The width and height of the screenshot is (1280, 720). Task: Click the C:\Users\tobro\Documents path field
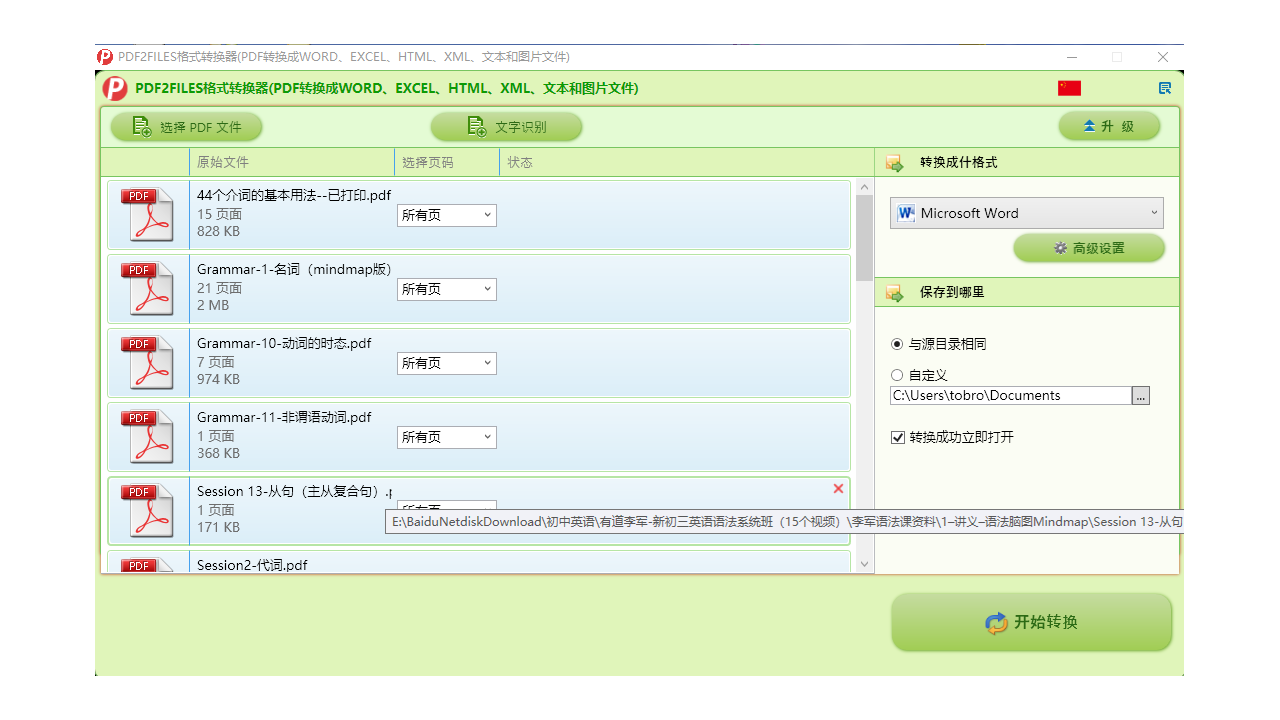(x=1010, y=396)
